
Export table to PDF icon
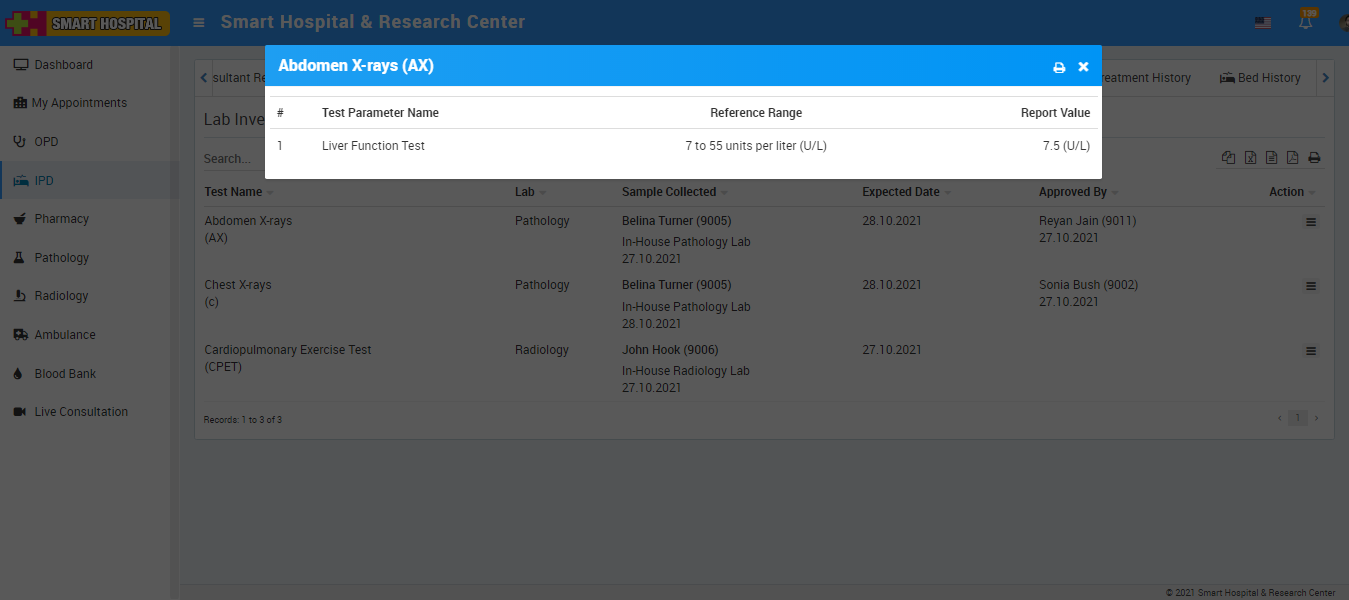coord(1292,157)
